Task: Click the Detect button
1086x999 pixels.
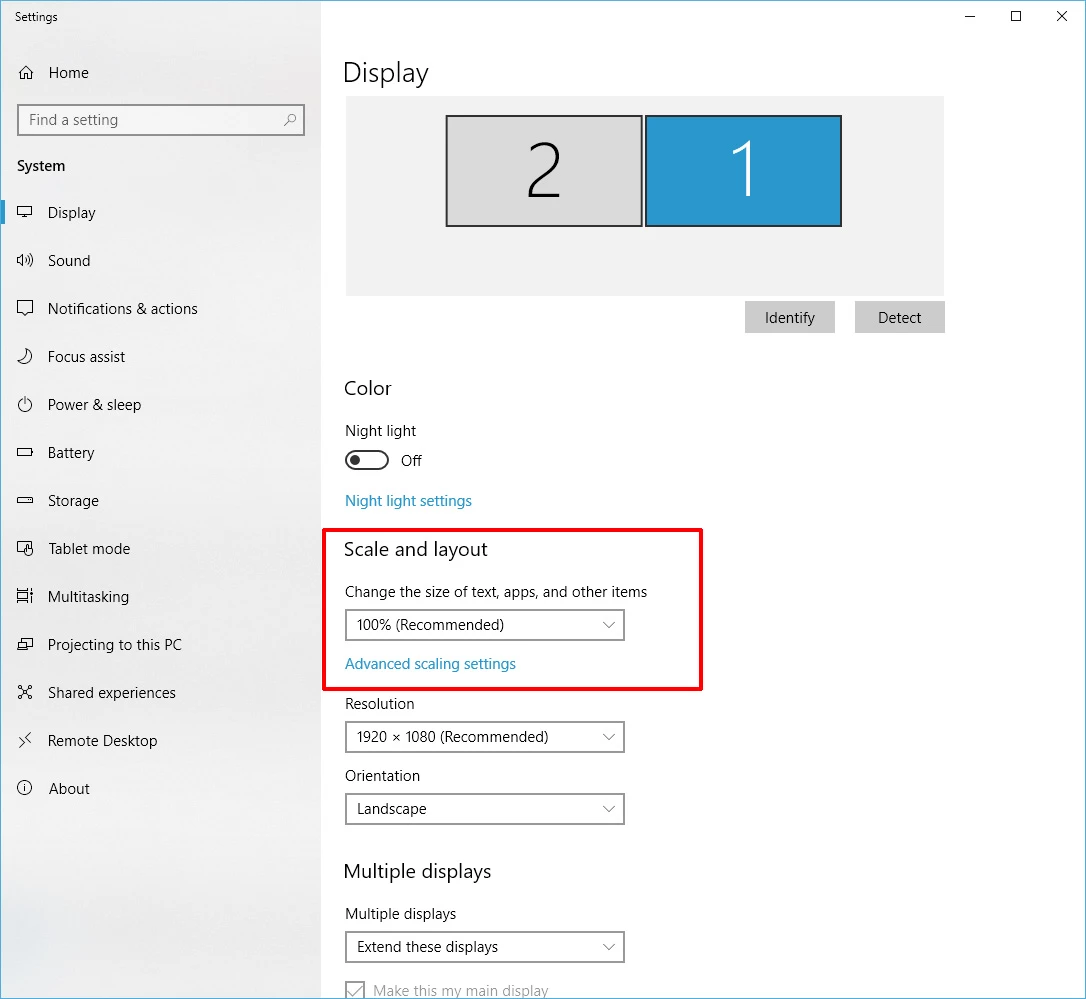Action: (899, 317)
